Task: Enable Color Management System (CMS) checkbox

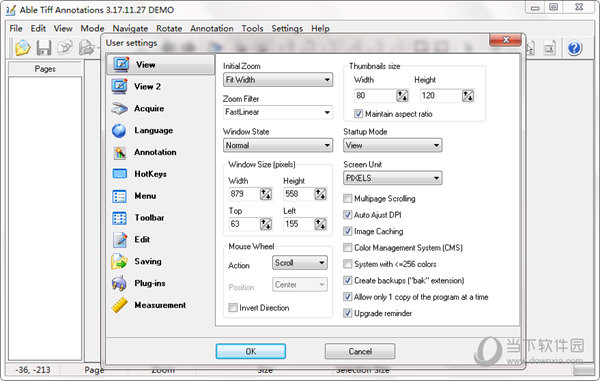Action: [347, 247]
